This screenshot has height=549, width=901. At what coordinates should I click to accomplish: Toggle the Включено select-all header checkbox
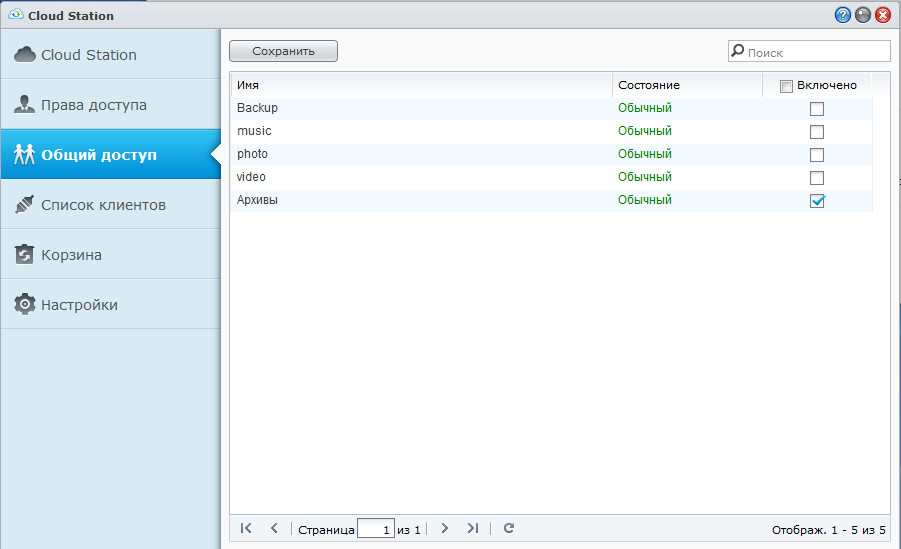coord(786,86)
